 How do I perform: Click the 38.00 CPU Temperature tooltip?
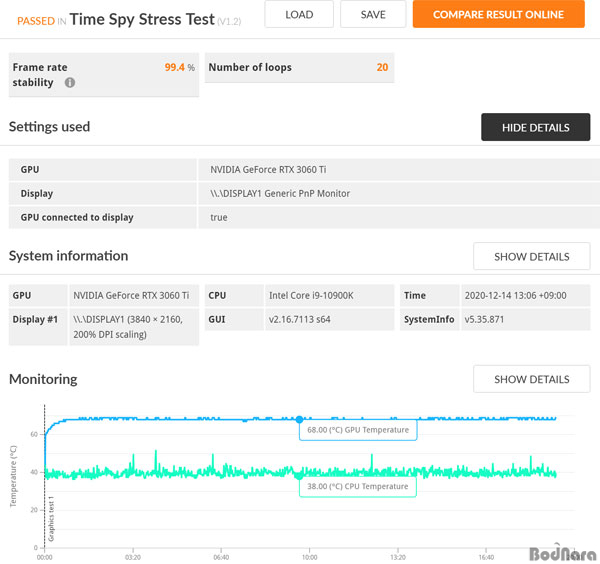[x=358, y=486]
